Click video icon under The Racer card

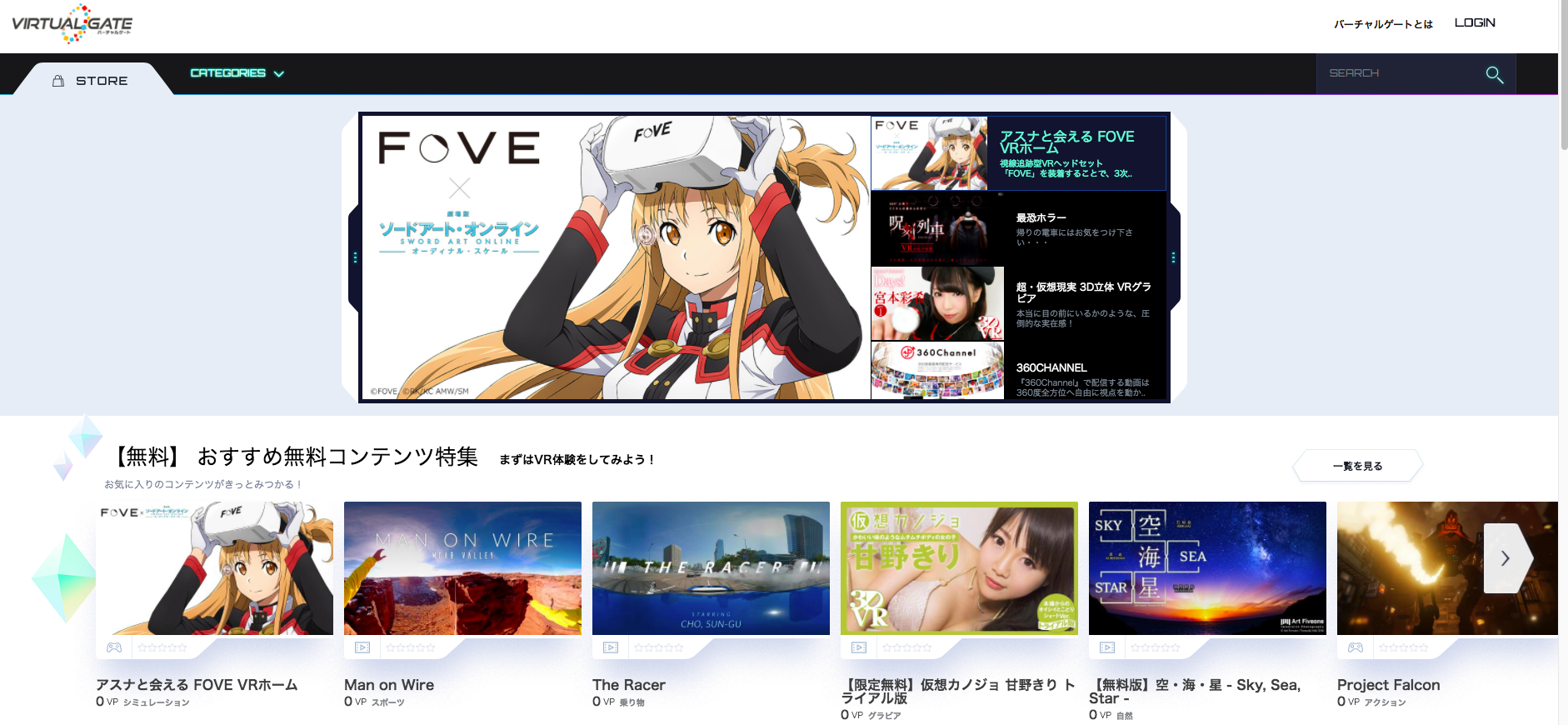[611, 647]
